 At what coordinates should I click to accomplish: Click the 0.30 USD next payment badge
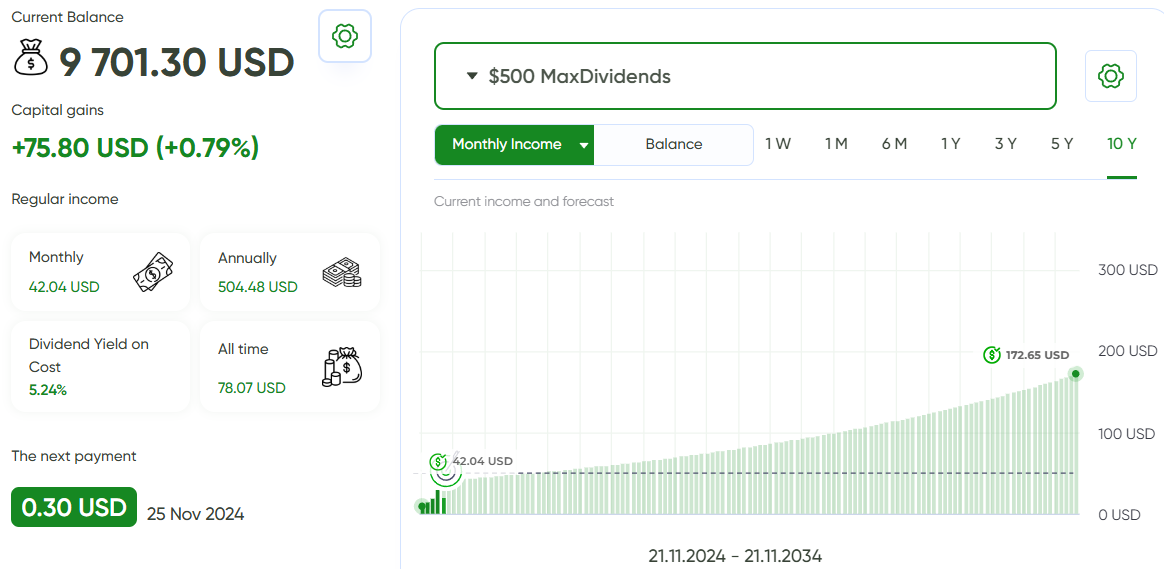[x=74, y=507]
